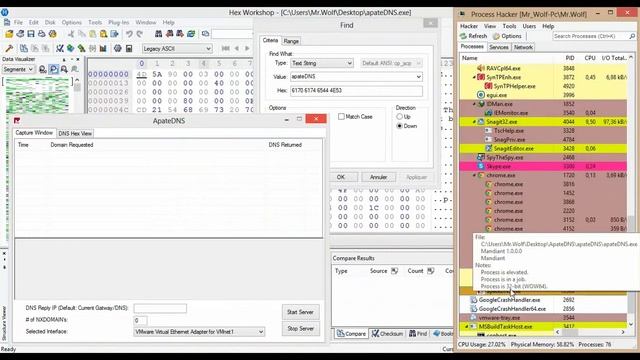640x360 pixels.
Task: Open the Checksum tab at bottom of Hex Workshop
Action: (x=387, y=334)
